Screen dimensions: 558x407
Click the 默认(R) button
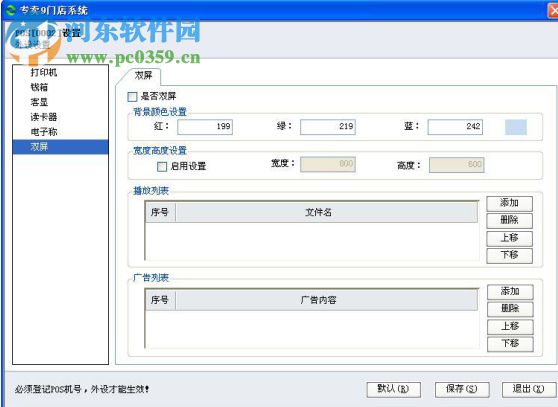click(394, 390)
